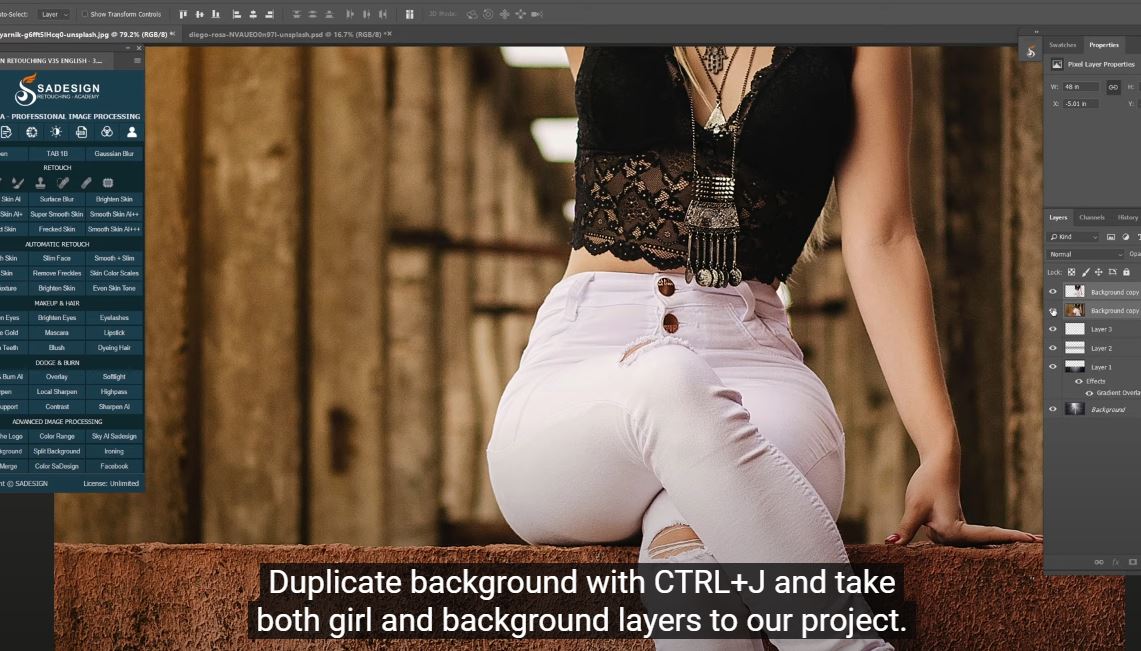The image size is (1141, 651).
Task: Click the link layers icon at panel bottom
Action: pyautogui.click(x=1099, y=562)
